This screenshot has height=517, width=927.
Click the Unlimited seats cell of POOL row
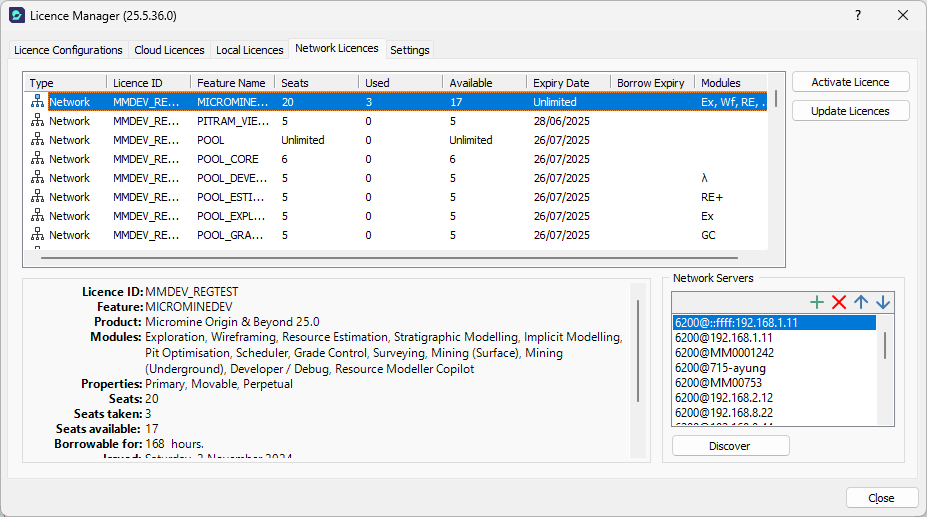303,140
